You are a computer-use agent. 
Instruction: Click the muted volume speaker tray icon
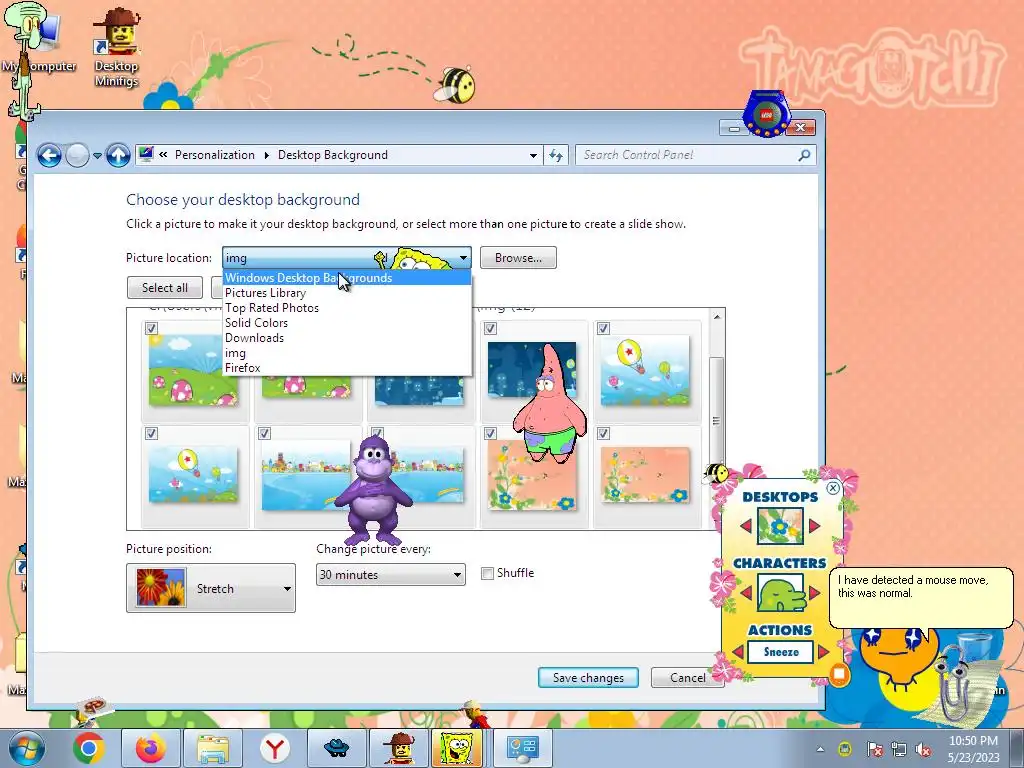tap(923, 749)
